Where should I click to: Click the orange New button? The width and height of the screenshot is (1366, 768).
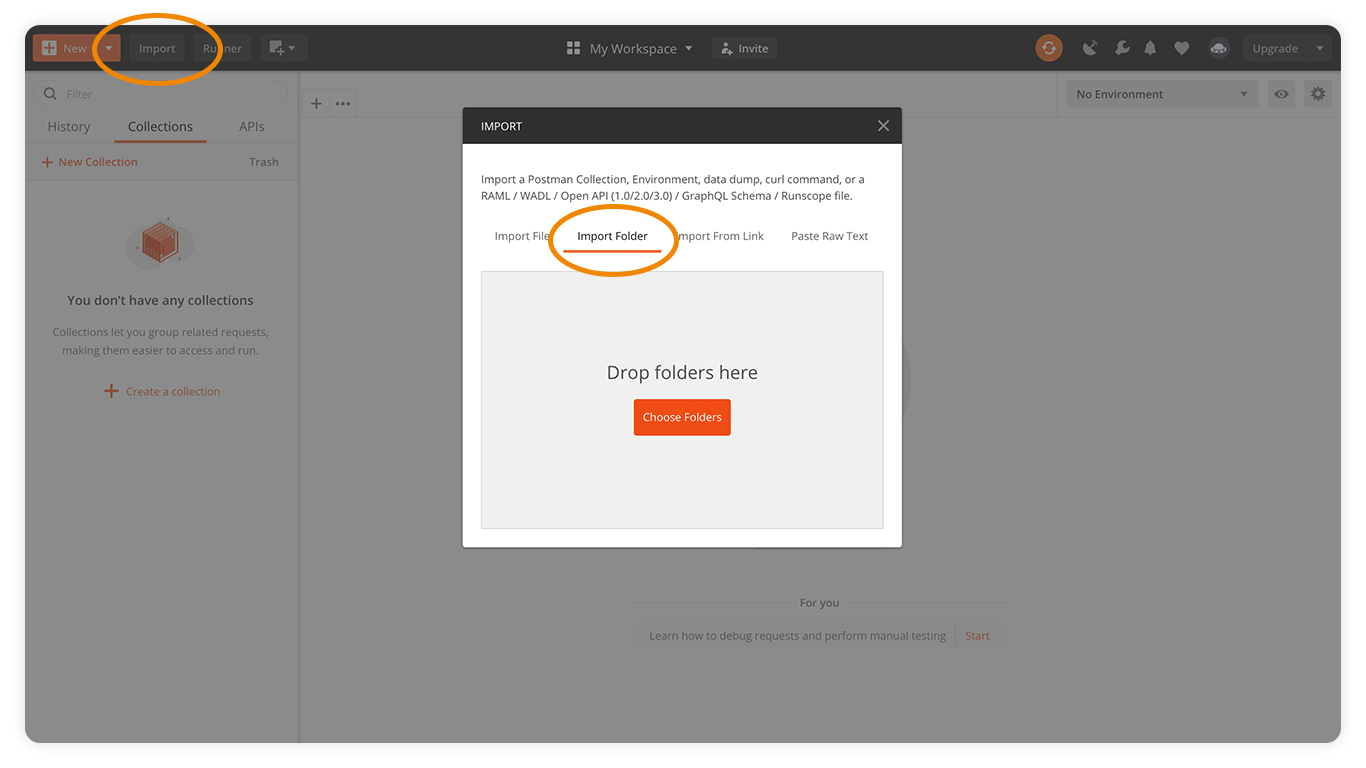[x=65, y=48]
